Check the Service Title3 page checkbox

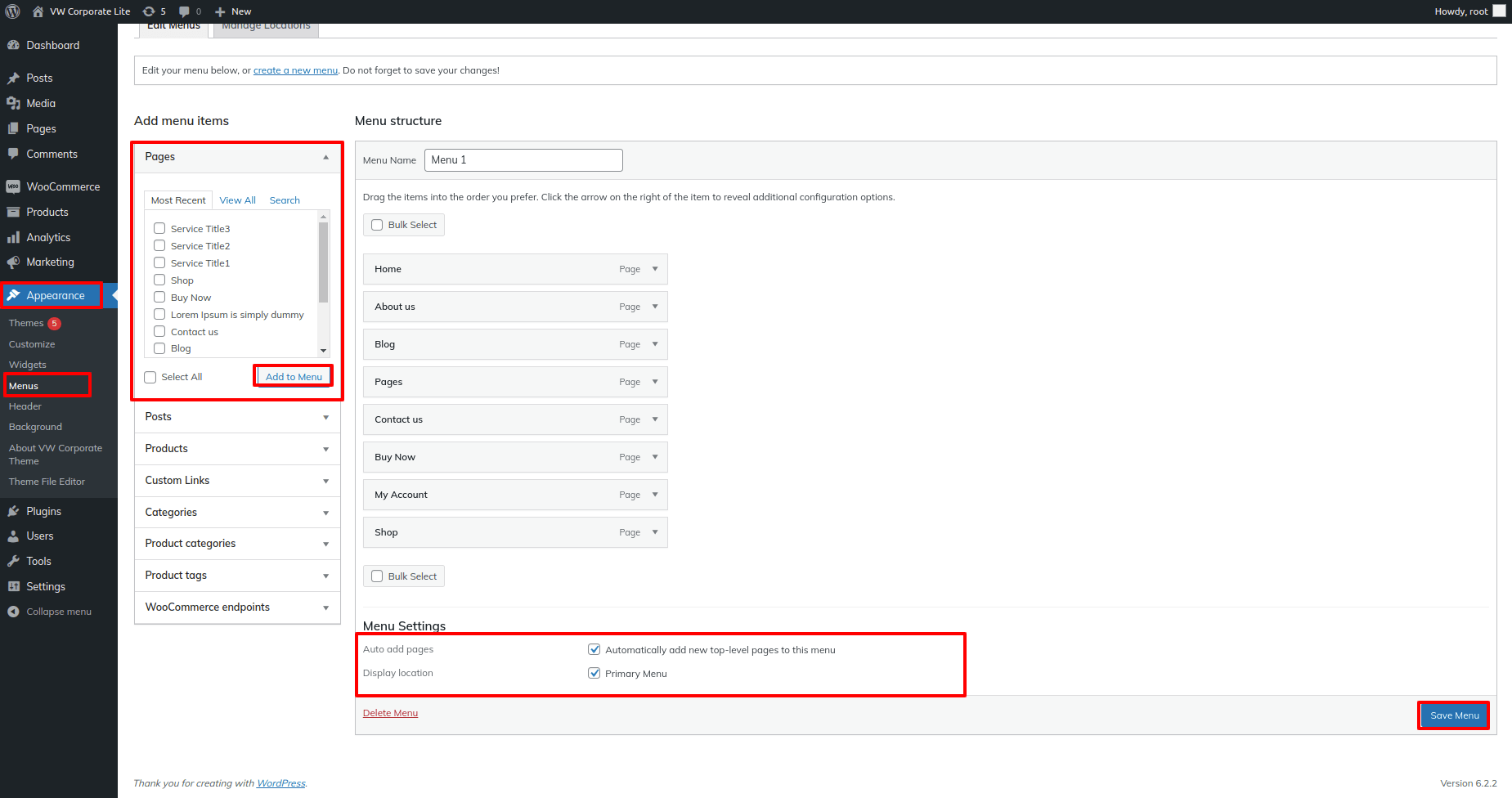coord(159,229)
